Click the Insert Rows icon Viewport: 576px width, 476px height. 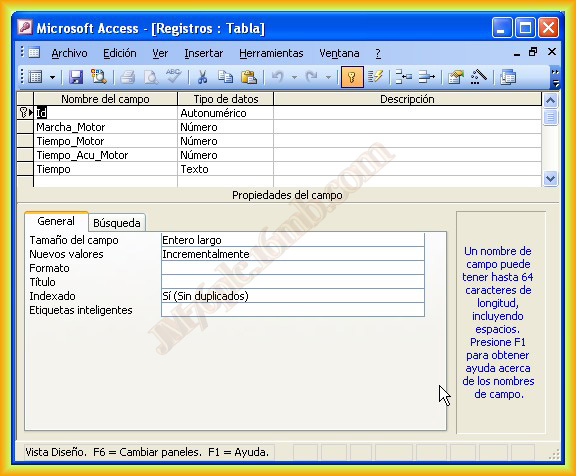click(x=404, y=77)
